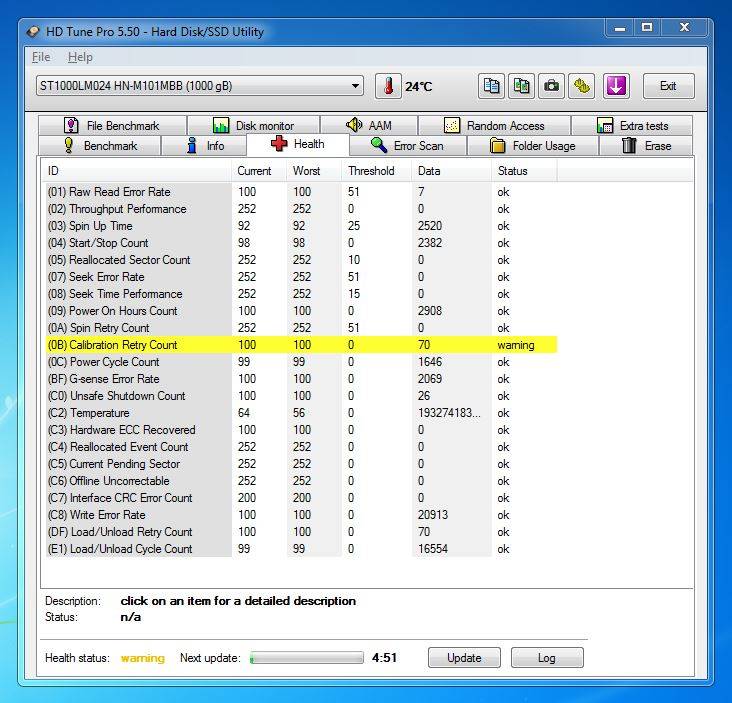Select (DF) Load/Unload Retry Count row
Screen dimensions: 732x703
(301, 532)
